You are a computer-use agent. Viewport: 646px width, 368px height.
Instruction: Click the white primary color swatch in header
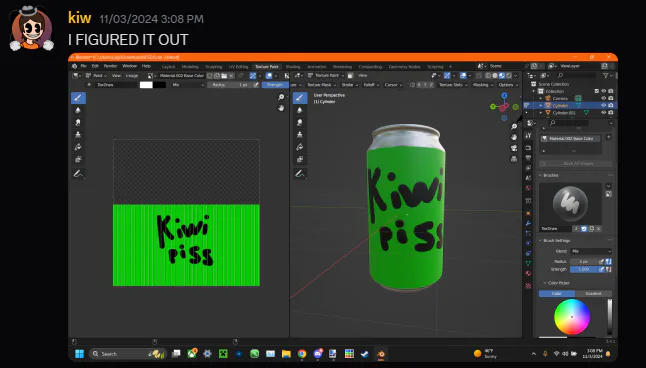coord(146,85)
